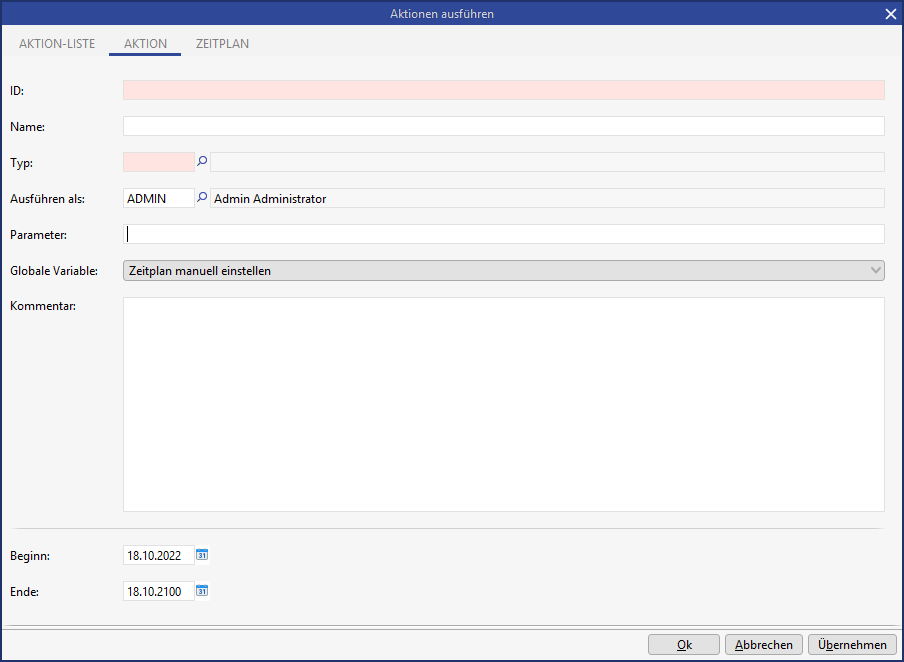Image resolution: width=904 pixels, height=662 pixels.
Task: Select the AKTION tab
Action: click(145, 44)
